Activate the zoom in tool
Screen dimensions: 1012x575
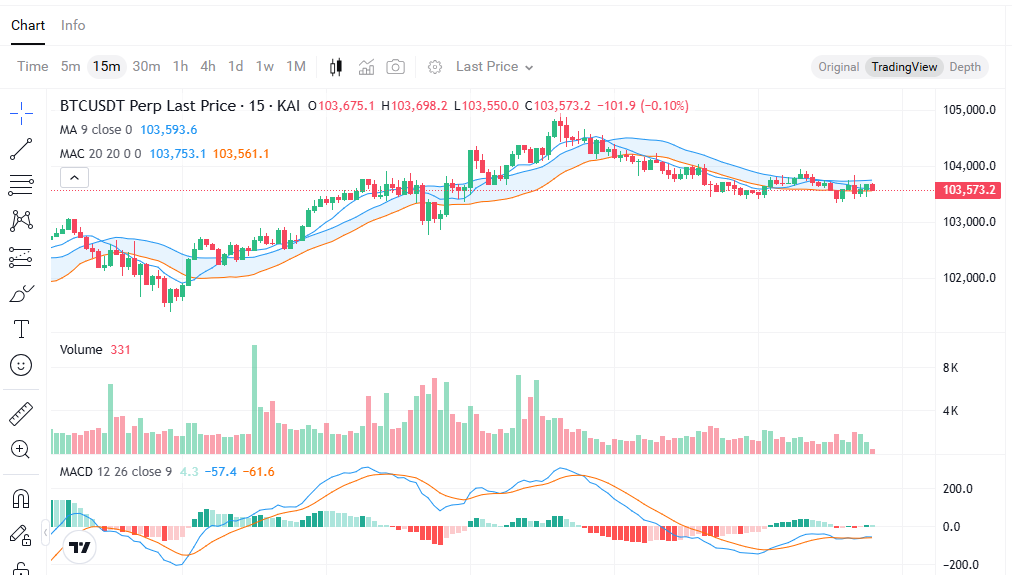coord(21,449)
